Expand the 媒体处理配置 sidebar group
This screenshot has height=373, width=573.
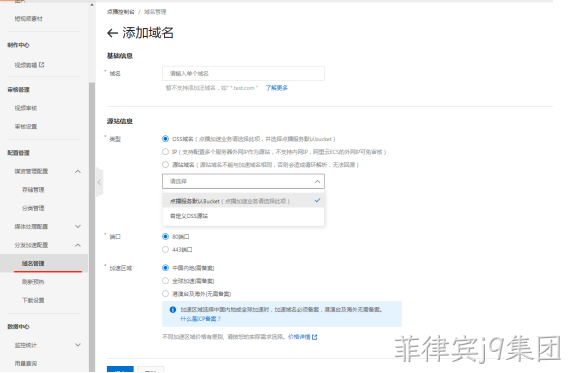coord(78,227)
